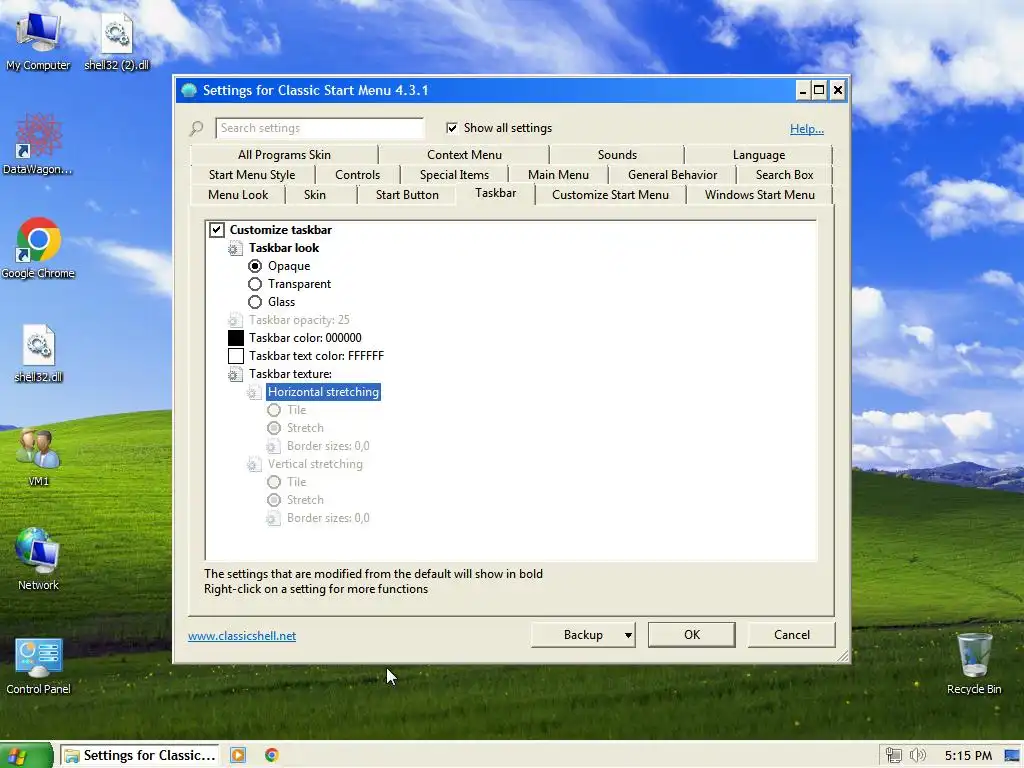This screenshot has width=1024, height=768.
Task: Select shell32 (2).dll file icon
Action: [117, 42]
